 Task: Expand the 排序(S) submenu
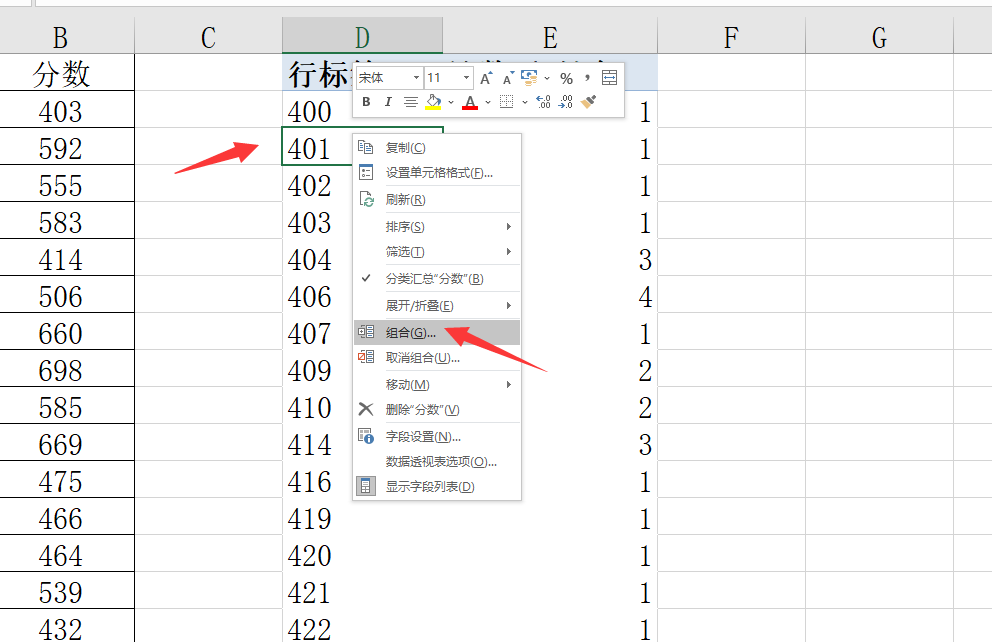[x=437, y=226]
